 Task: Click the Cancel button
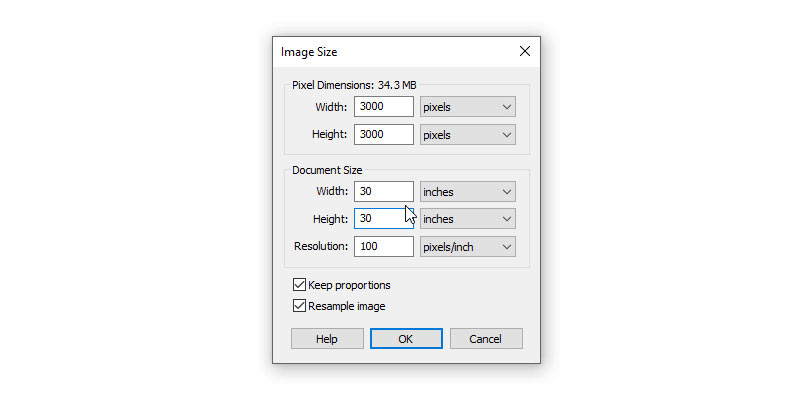tap(486, 339)
